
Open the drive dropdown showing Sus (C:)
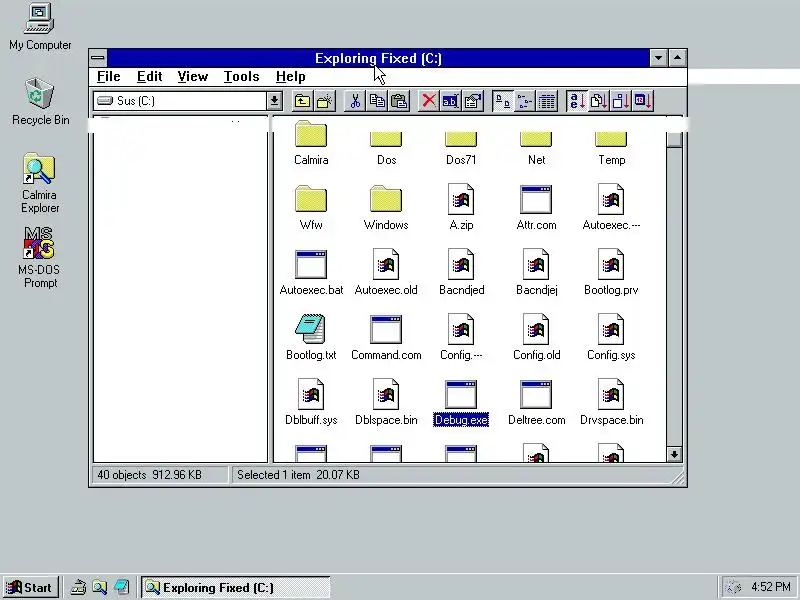(x=274, y=101)
